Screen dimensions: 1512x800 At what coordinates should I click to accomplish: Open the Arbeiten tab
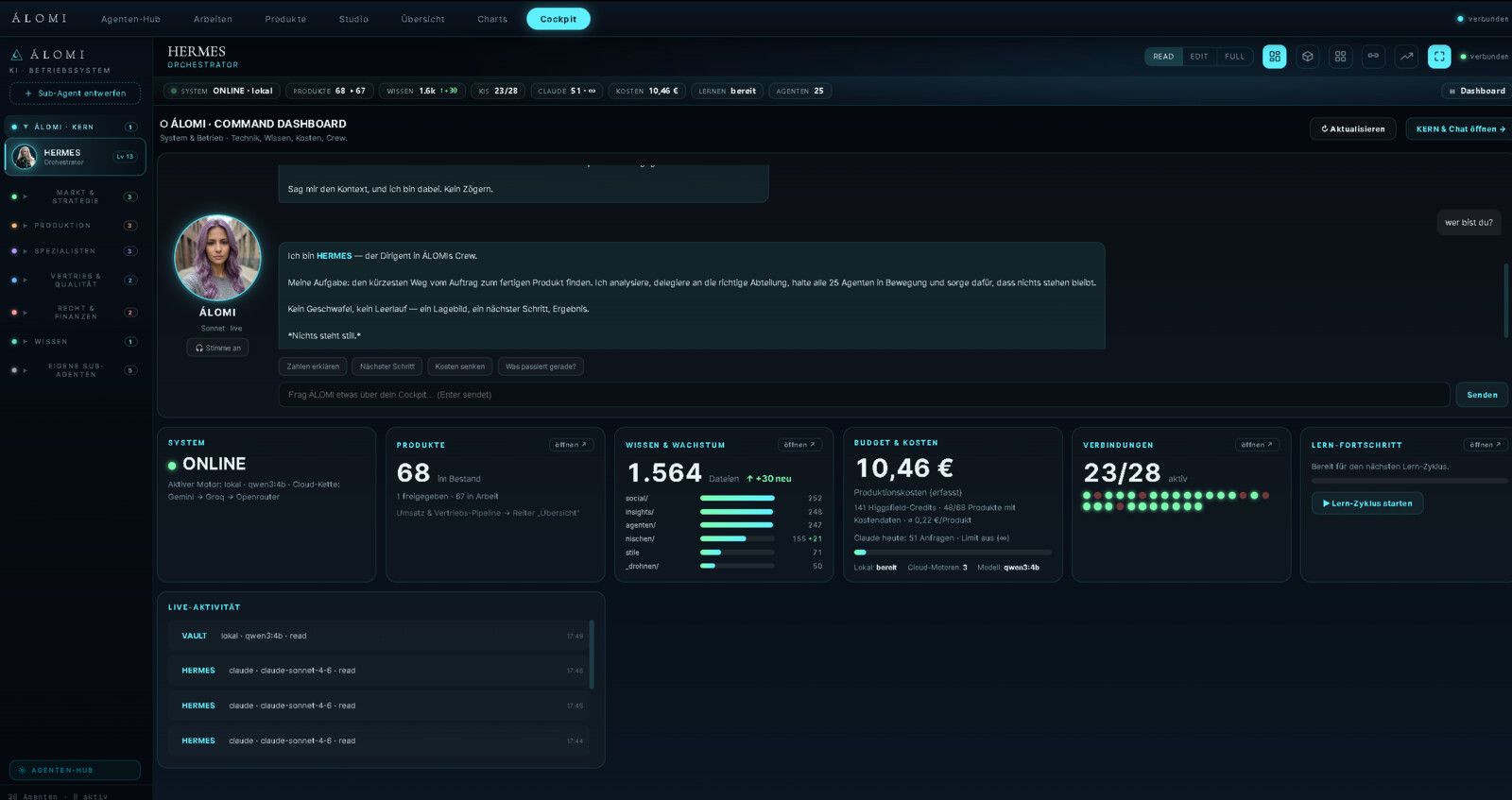click(213, 19)
